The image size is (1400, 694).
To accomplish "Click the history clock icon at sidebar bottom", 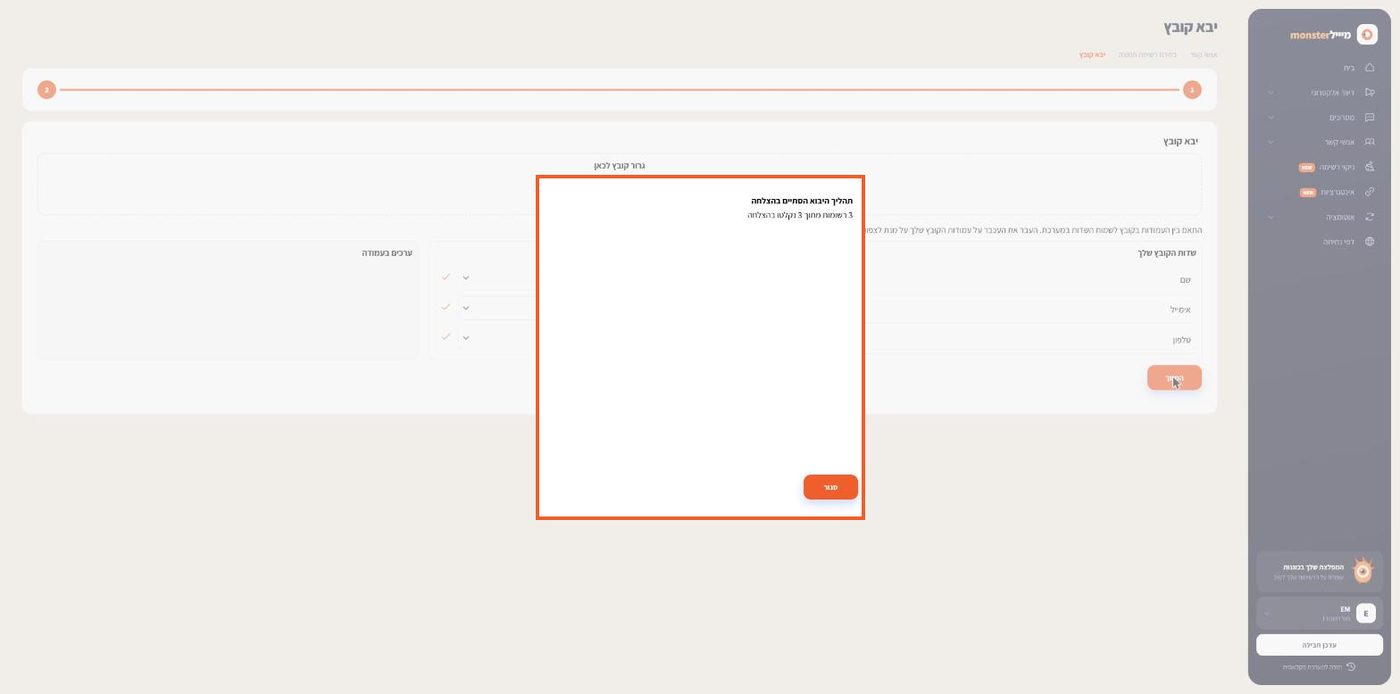I will click(x=1350, y=667).
